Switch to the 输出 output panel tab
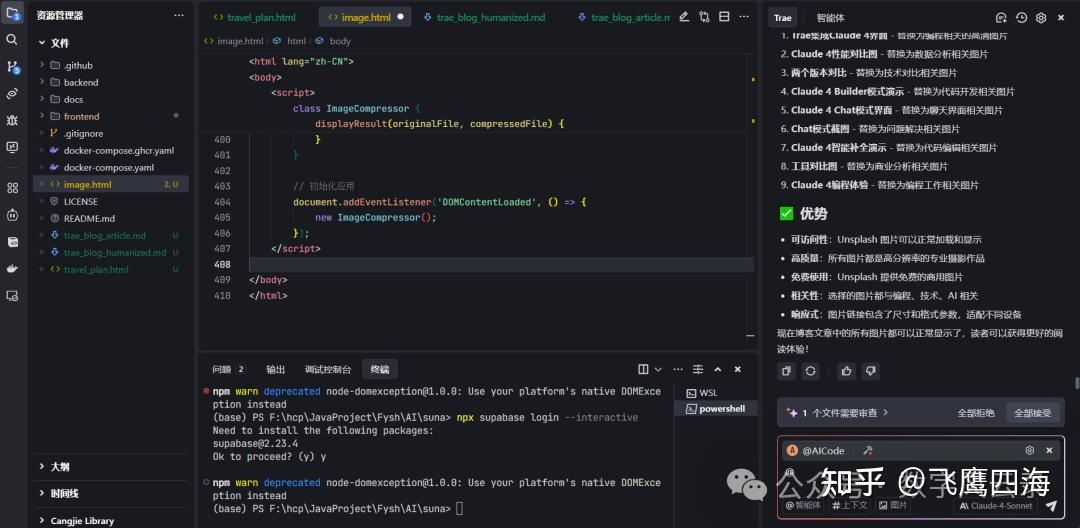Image resolution: width=1080 pixels, height=528 pixels. [275, 369]
